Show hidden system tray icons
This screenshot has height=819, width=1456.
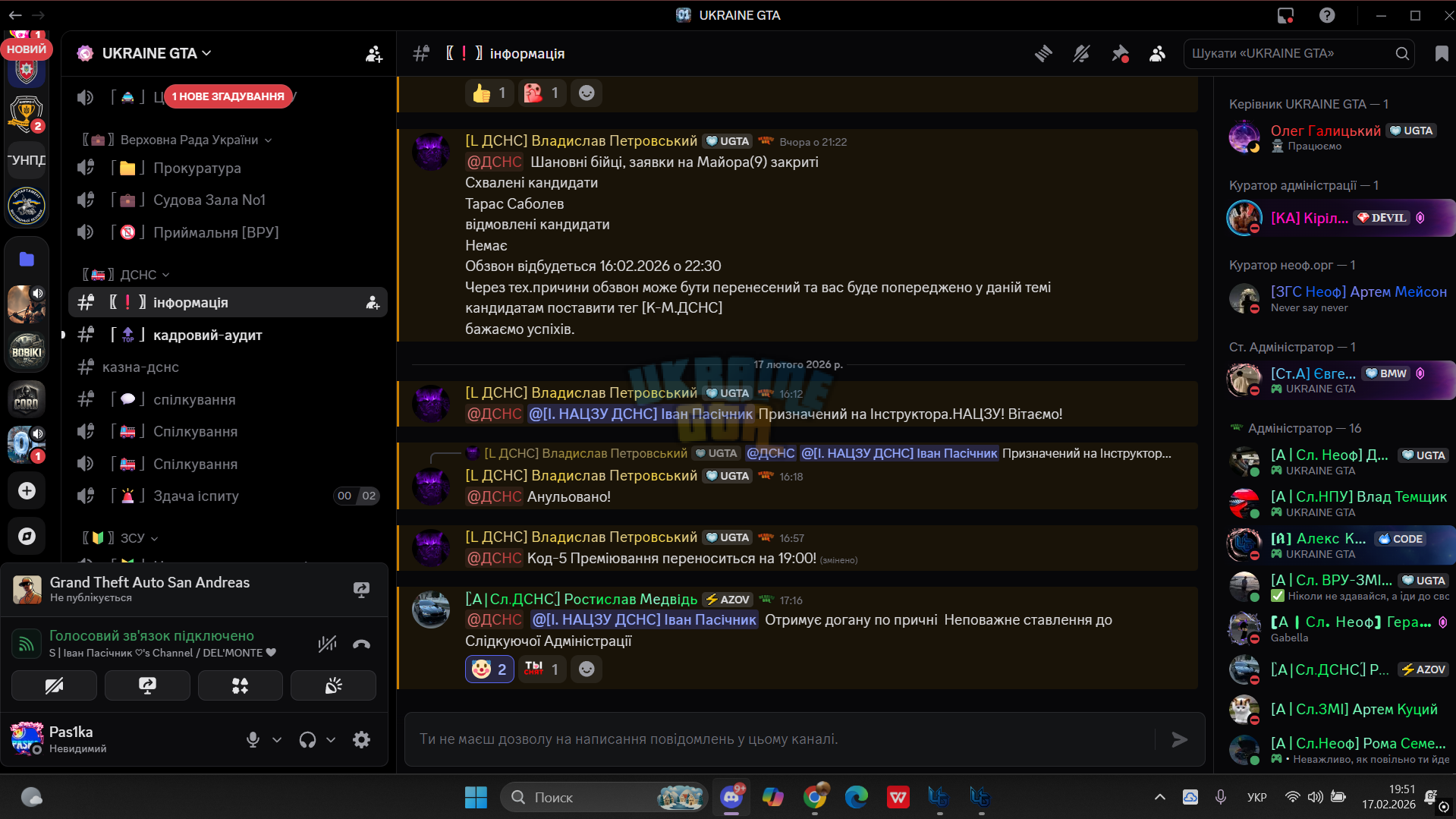click(1159, 797)
